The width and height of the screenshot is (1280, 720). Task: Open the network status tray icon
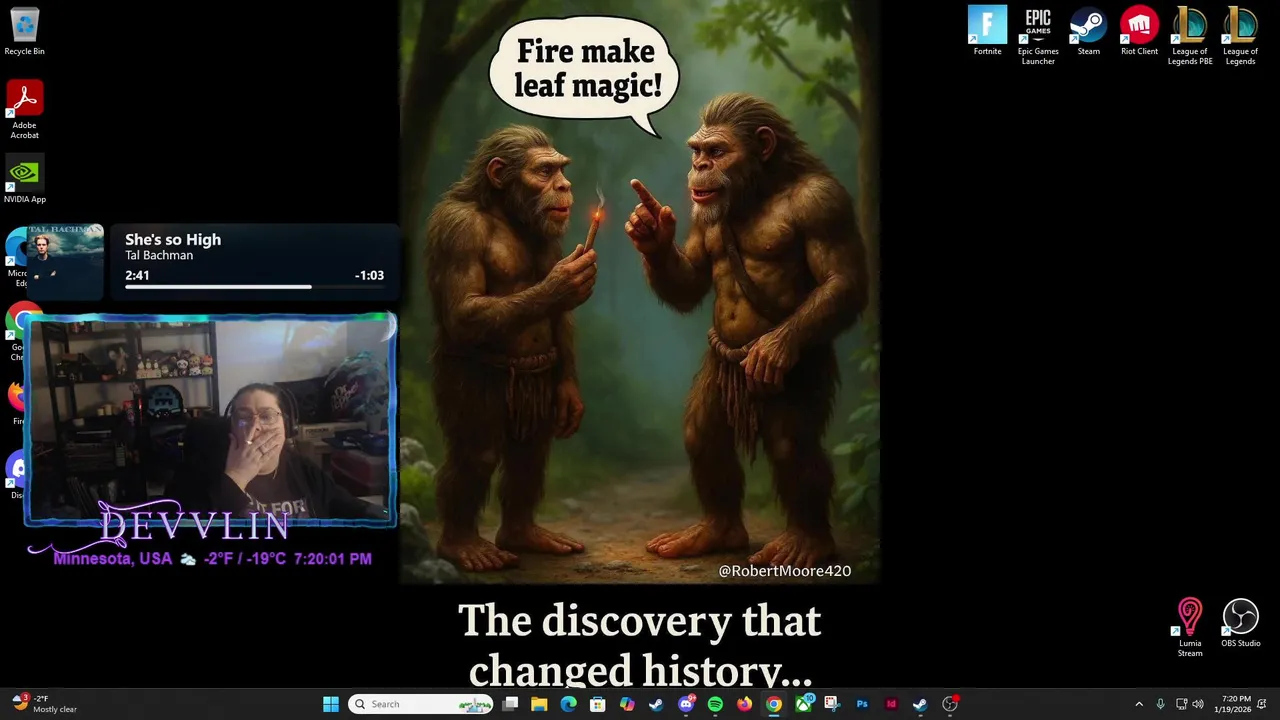pyautogui.click(x=1181, y=704)
